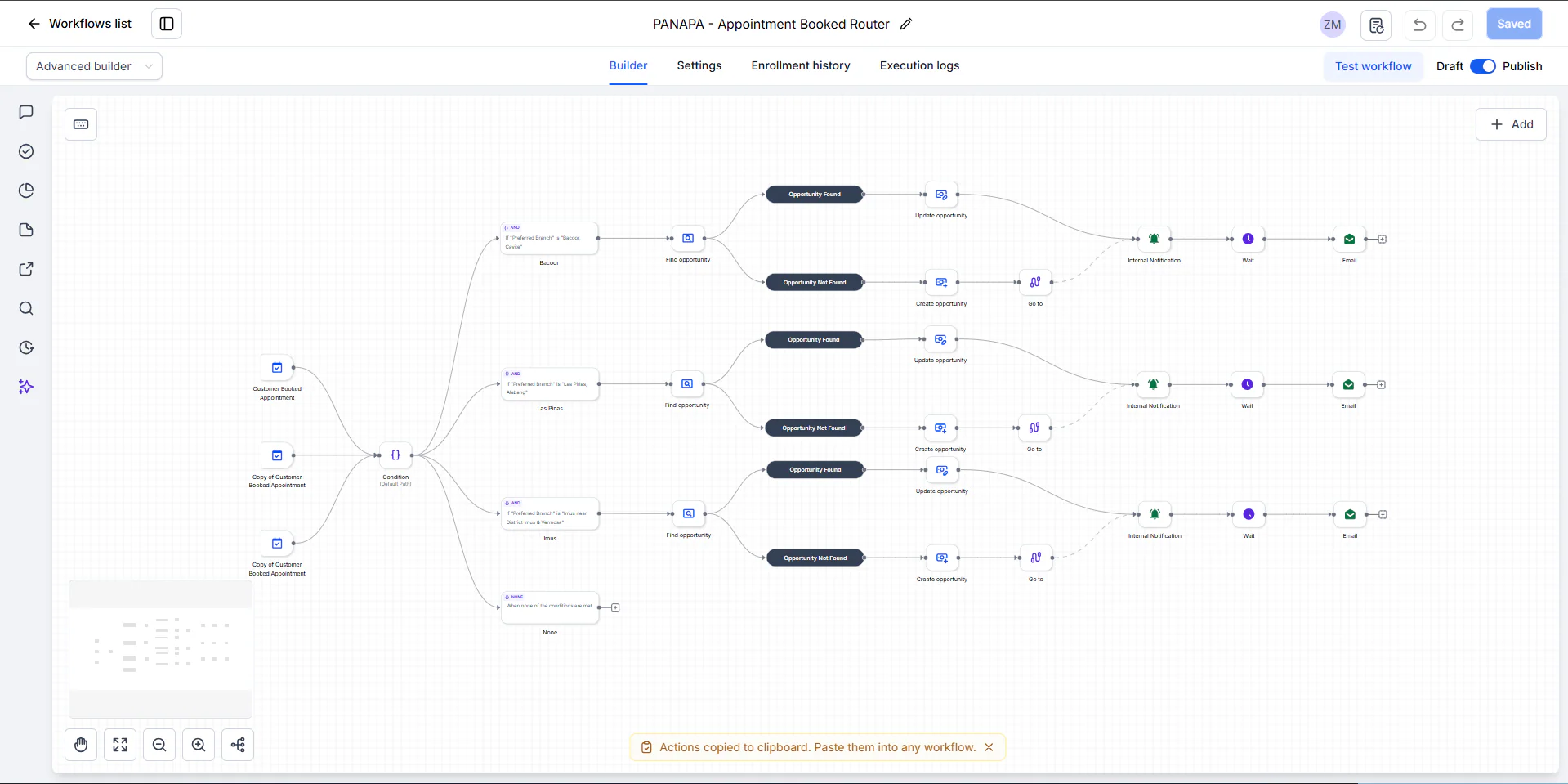Select Find opportunity in Imus path
Screen dimensions: 1568x784
(689, 514)
